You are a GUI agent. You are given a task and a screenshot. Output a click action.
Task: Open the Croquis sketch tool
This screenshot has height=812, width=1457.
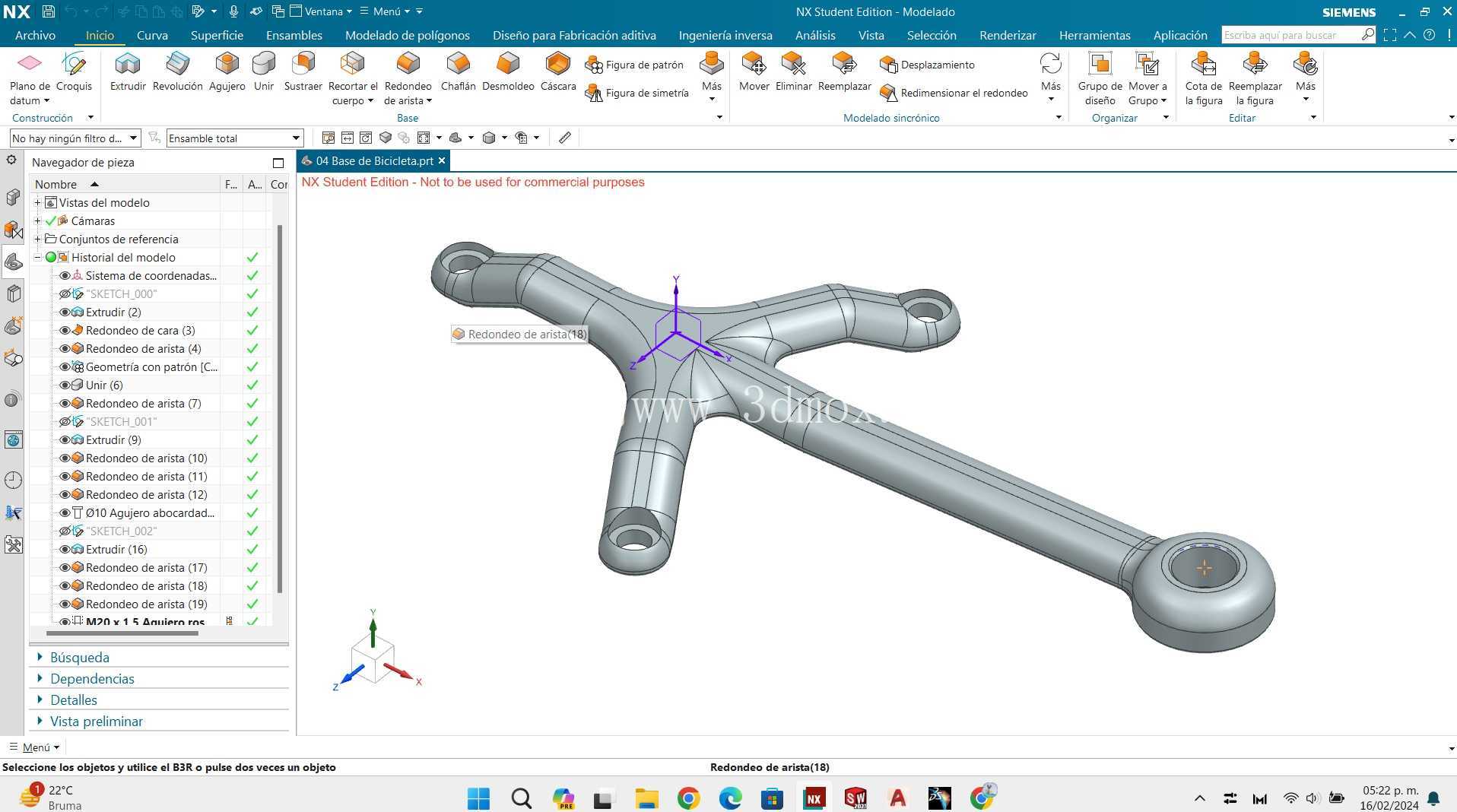pos(74,72)
